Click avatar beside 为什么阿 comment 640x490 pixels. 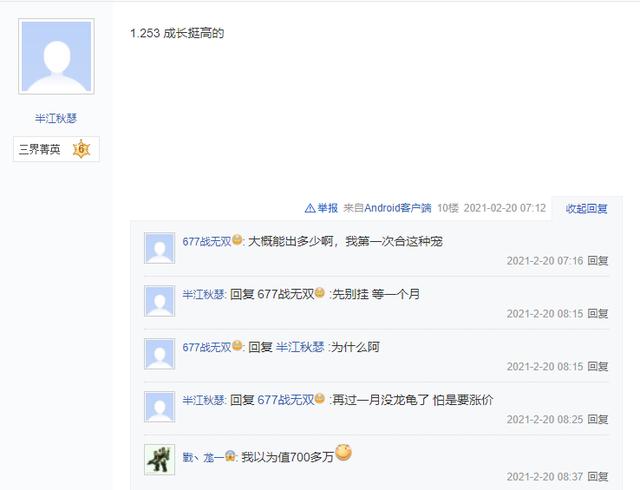point(160,354)
